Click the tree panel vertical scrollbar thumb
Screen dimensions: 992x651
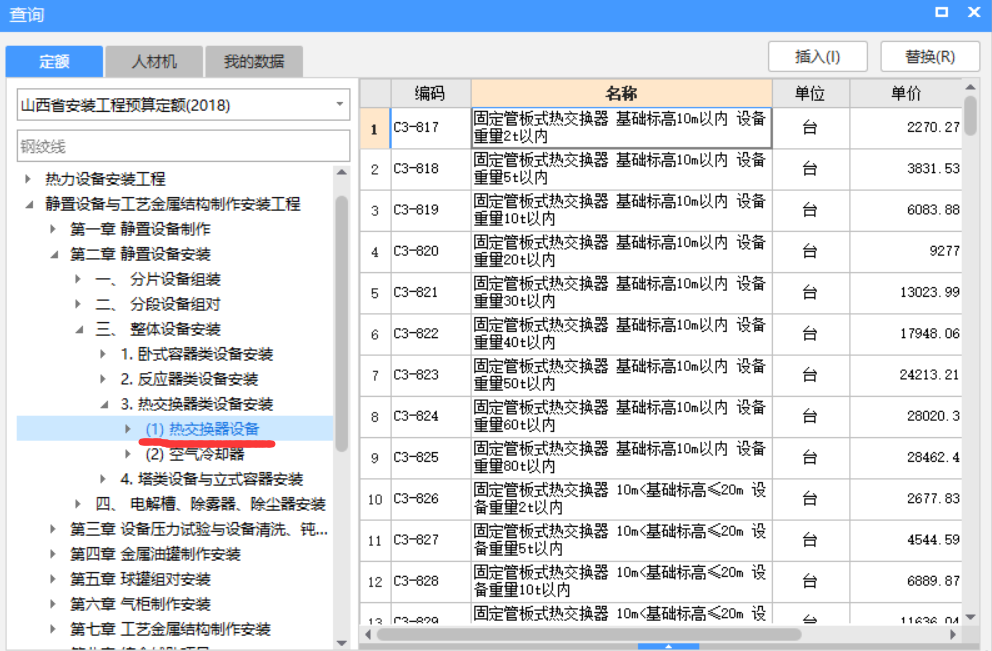tap(342, 324)
